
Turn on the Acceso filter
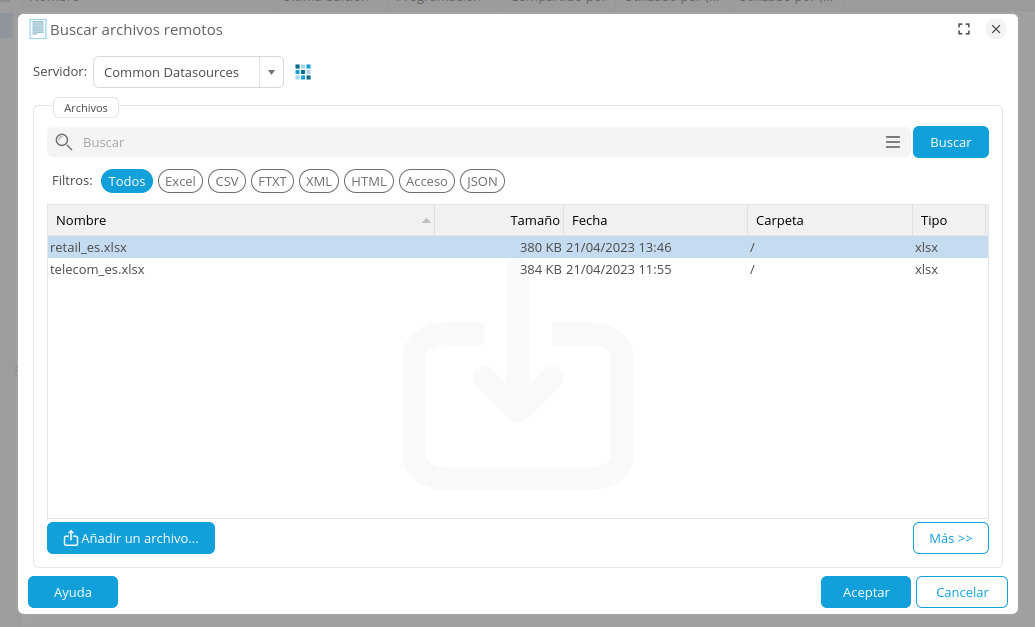(x=427, y=181)
